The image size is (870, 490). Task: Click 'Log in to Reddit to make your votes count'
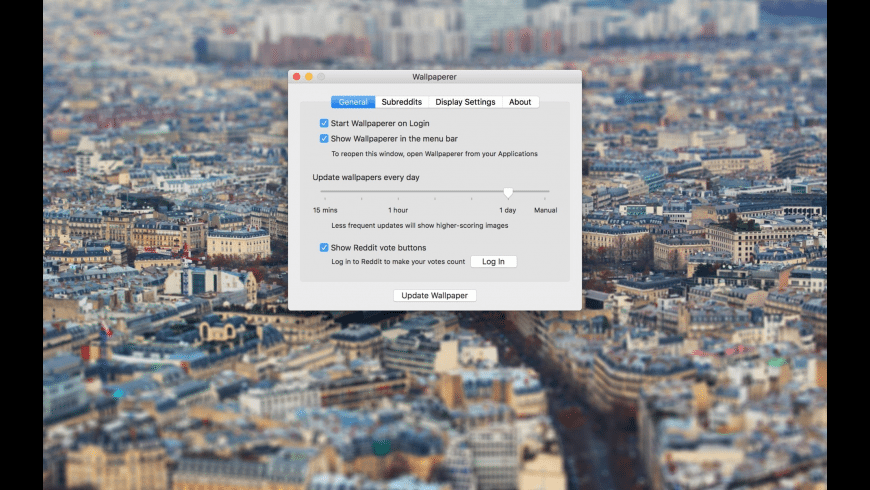(x=398, y=261)
